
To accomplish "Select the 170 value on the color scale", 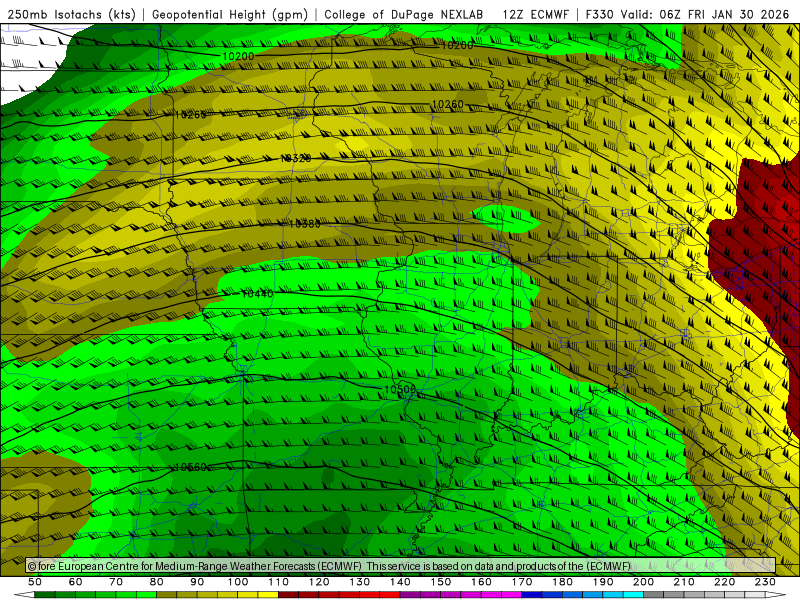I will tap(522, 582).
